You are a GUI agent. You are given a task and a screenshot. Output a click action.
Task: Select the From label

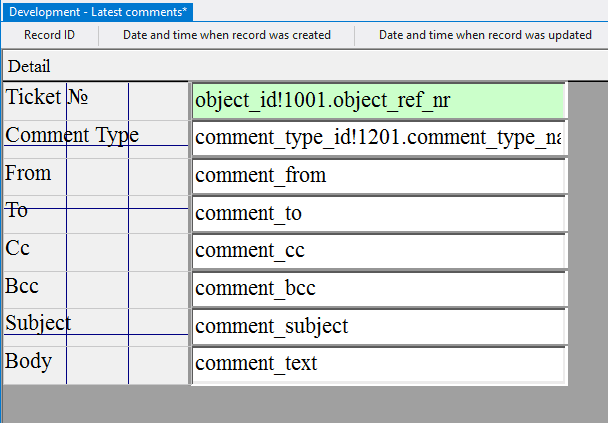(28, 173)
